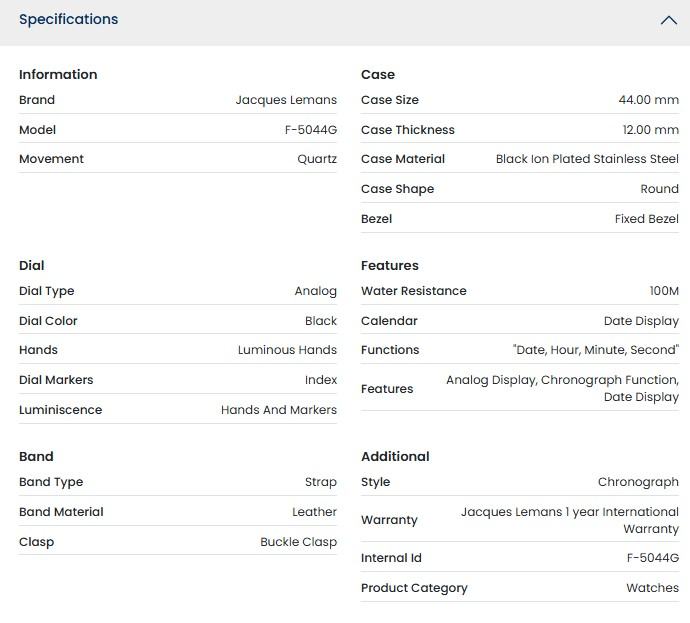
Task: Click the Fixed Bezel value
Action: pyautogui.click(x=646, y=219)
